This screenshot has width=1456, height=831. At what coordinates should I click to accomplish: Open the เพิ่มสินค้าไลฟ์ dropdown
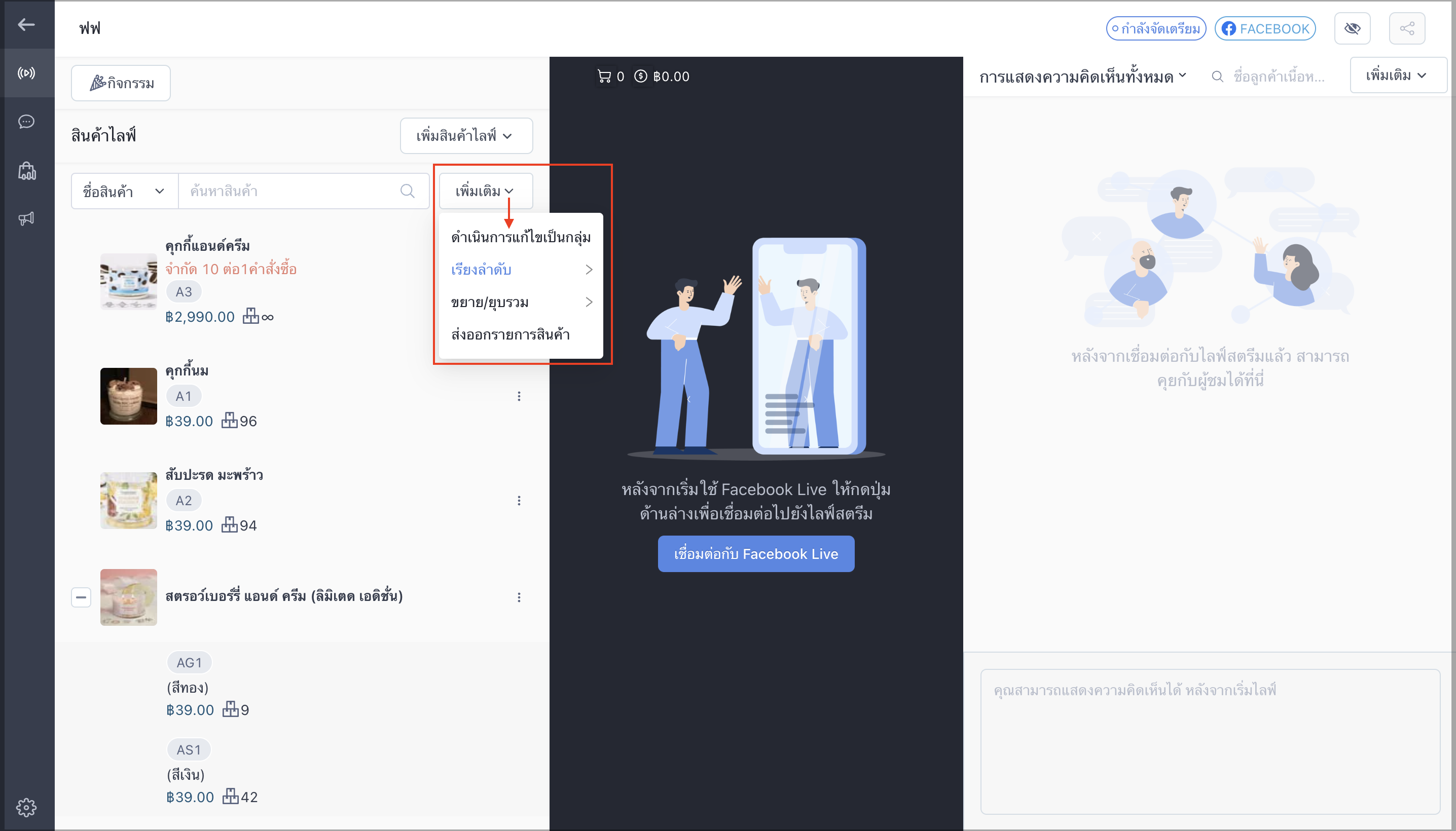coord(466,136)
